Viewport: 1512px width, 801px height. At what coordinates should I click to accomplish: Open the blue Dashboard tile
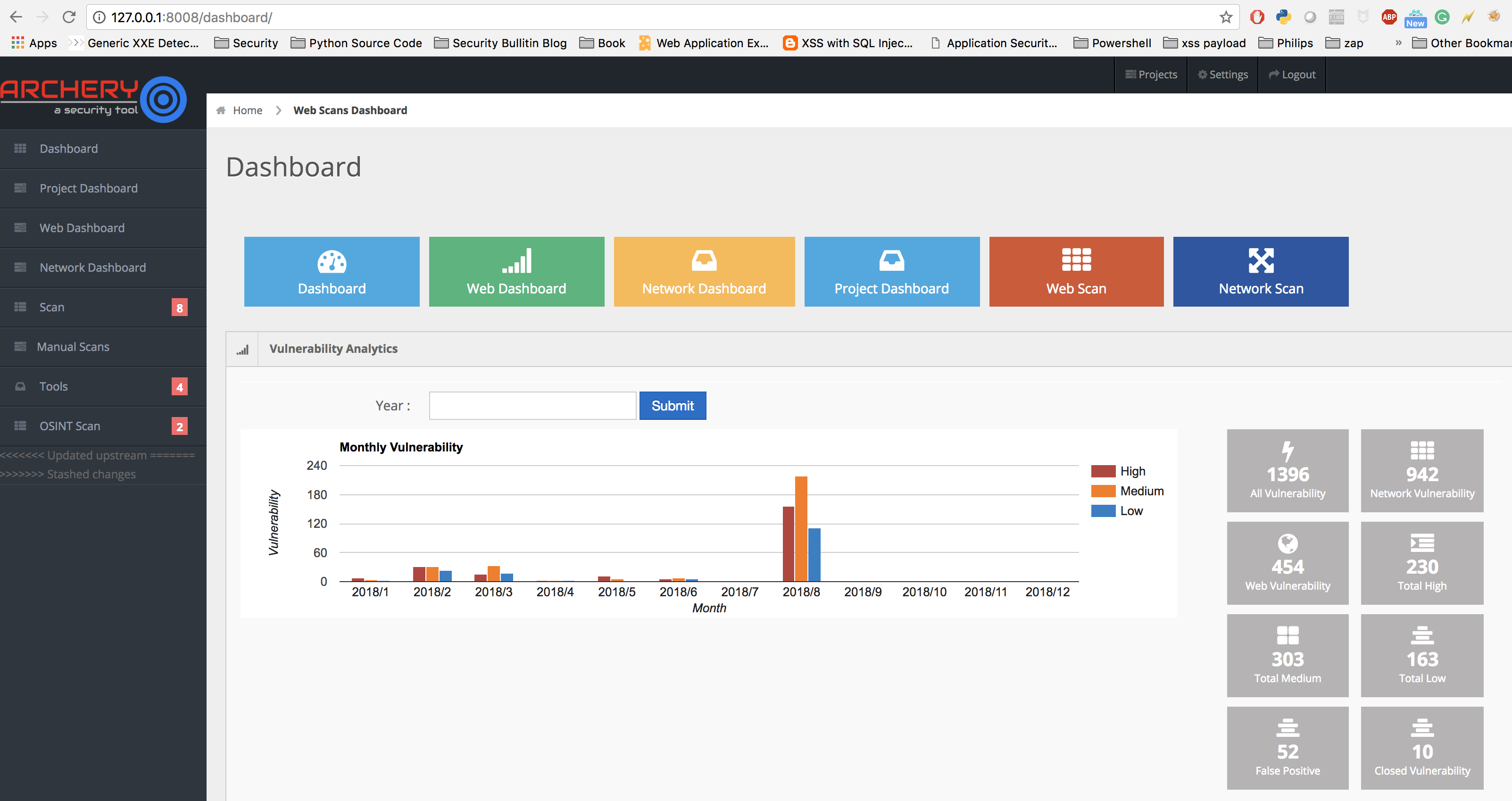click(332, 272)
